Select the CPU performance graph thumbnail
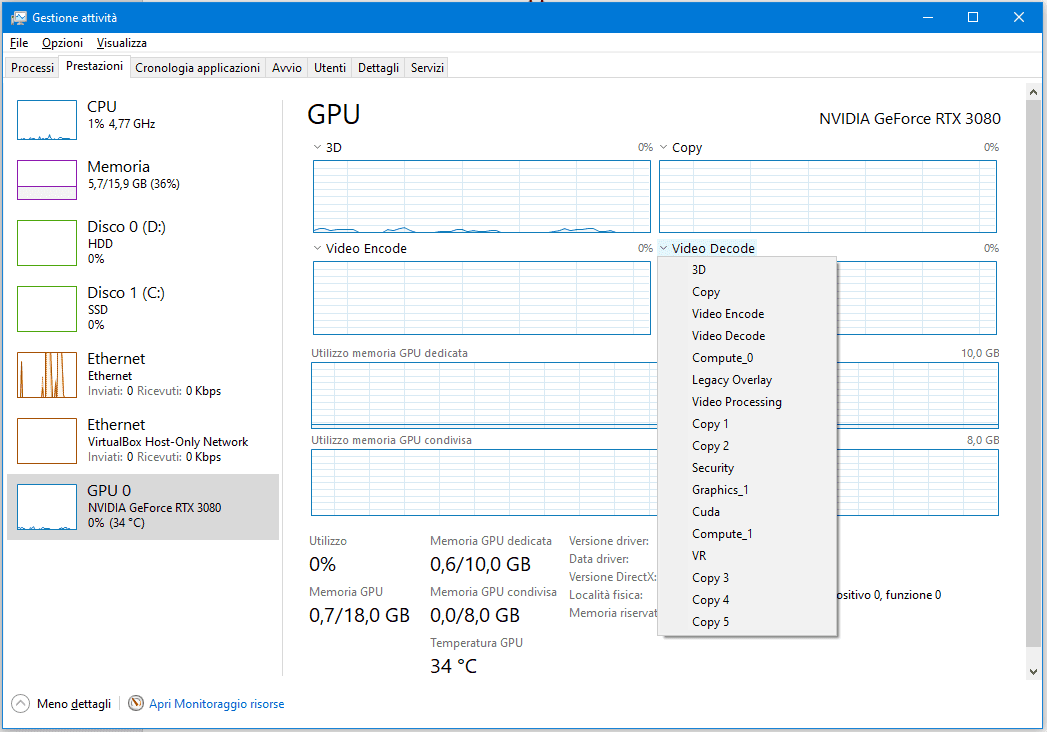Viewport: 1047px width, 732px height. click(x=47, y=120)
